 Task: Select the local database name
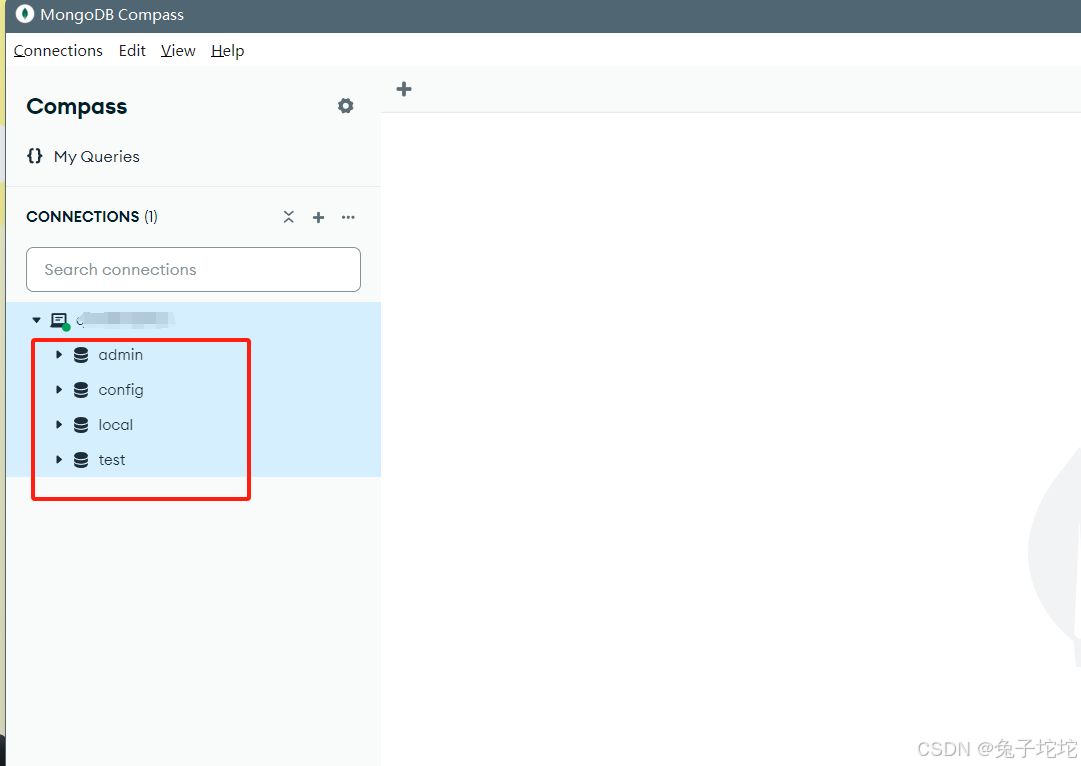(116, 425)
